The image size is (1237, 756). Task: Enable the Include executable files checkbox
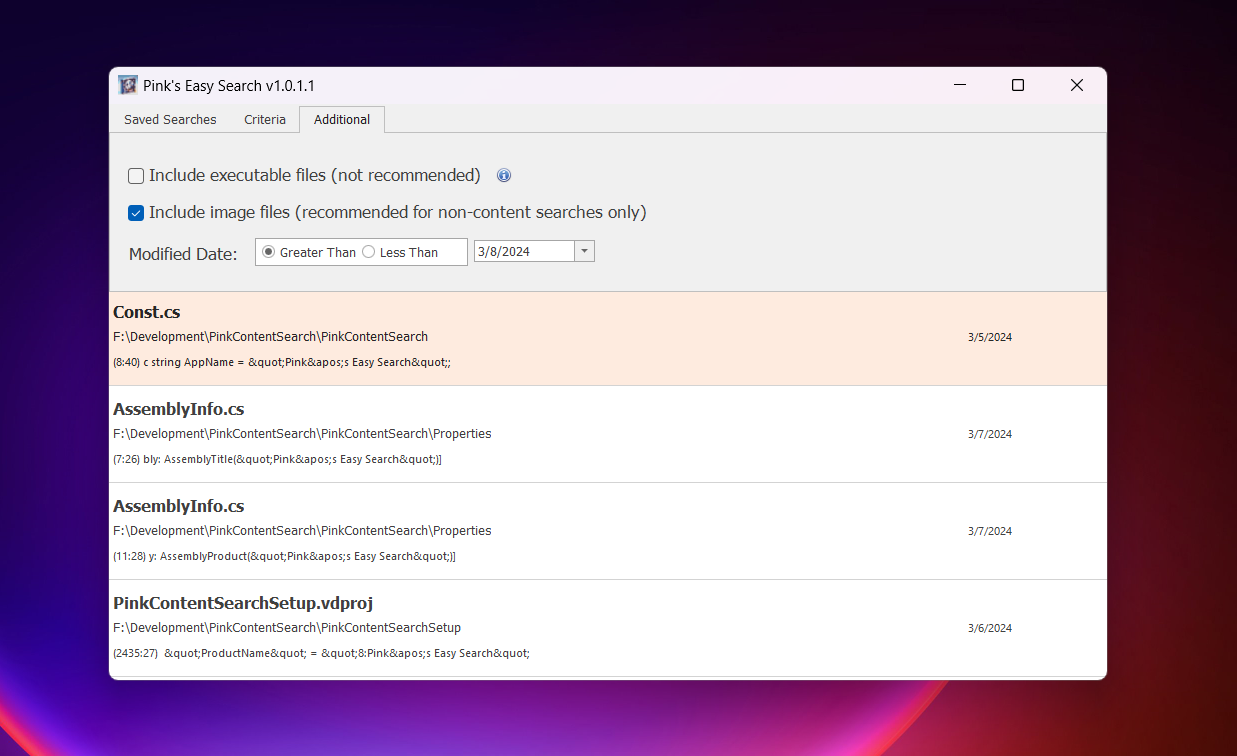(x=136, y=176)
